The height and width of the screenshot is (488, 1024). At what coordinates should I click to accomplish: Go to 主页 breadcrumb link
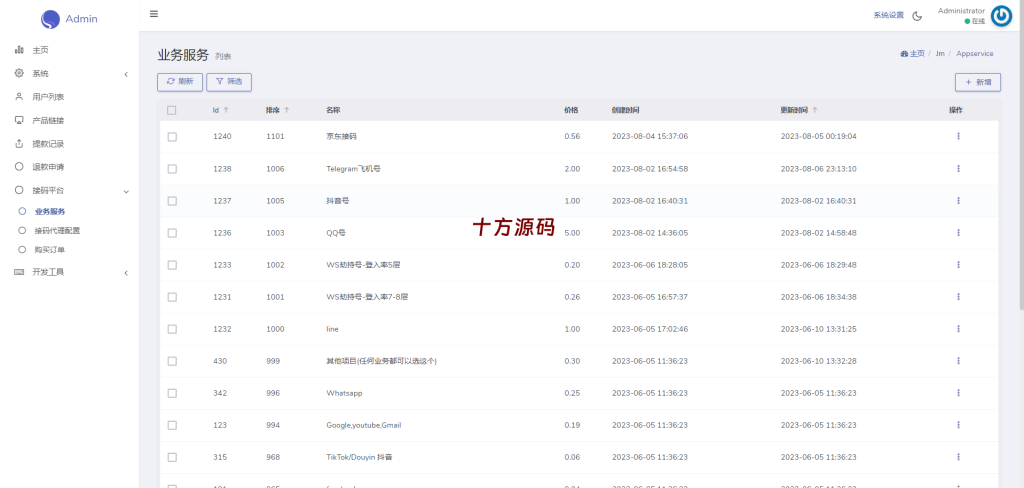pos(912,54)
